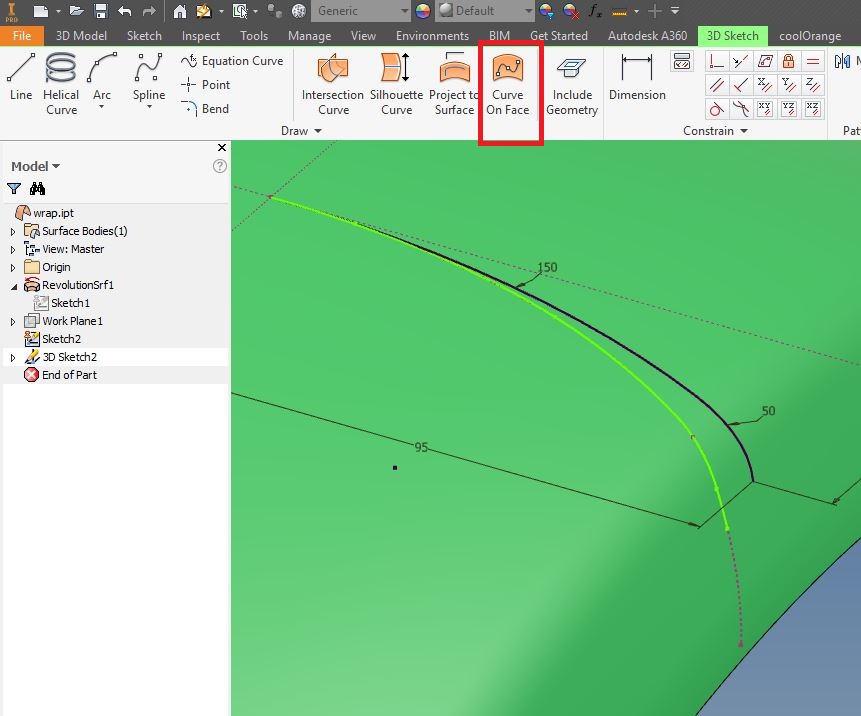This screenshot has width=861, height=716.
Task: Open the material appearance color wheel
Action: 422,11
